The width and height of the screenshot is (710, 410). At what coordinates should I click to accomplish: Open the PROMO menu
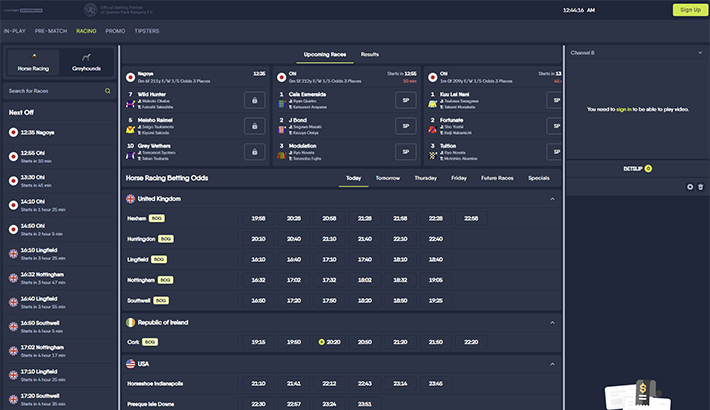pos(115,31)
